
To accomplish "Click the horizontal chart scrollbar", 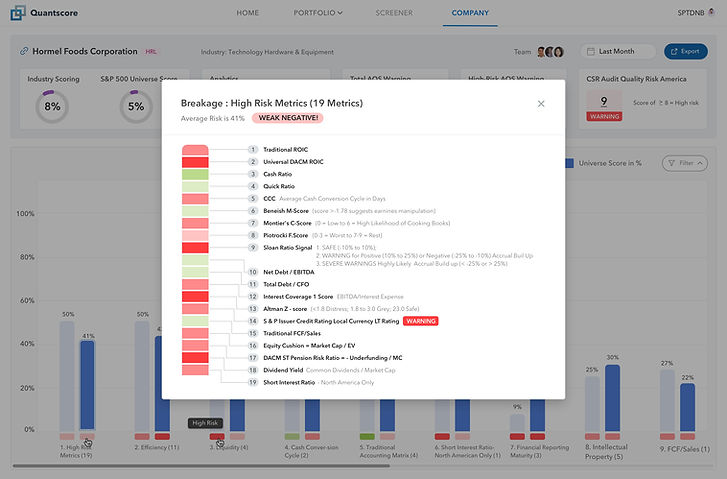I will pos(201,465).
